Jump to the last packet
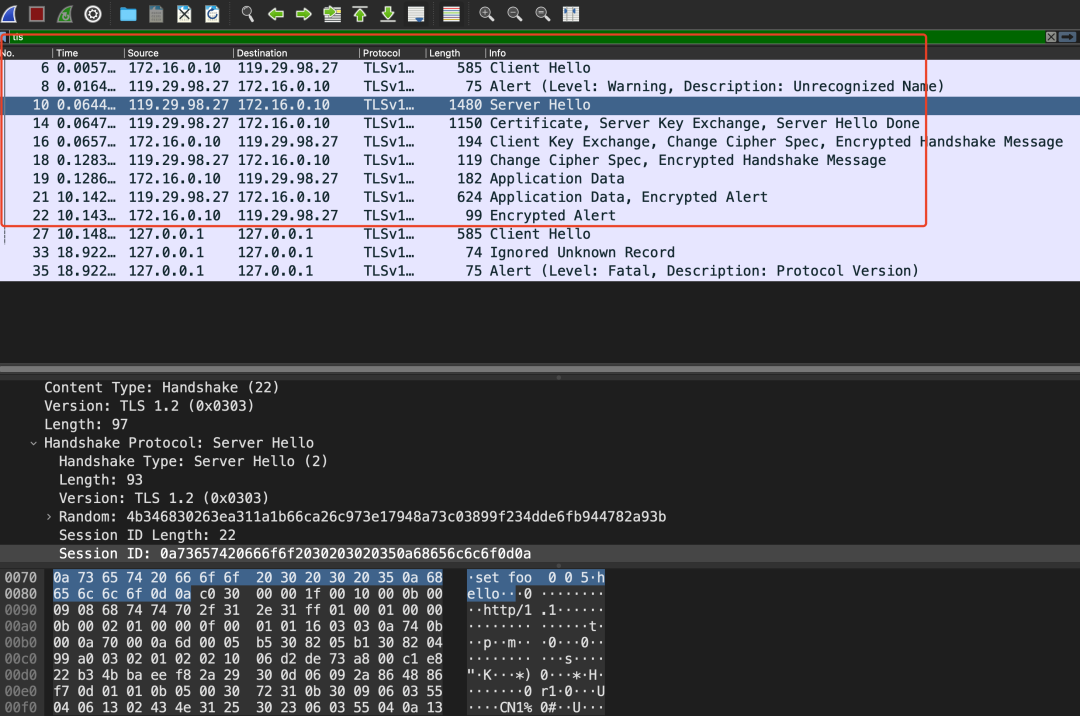This screenshot has width=1080, height=716. [x=388, y=14]
